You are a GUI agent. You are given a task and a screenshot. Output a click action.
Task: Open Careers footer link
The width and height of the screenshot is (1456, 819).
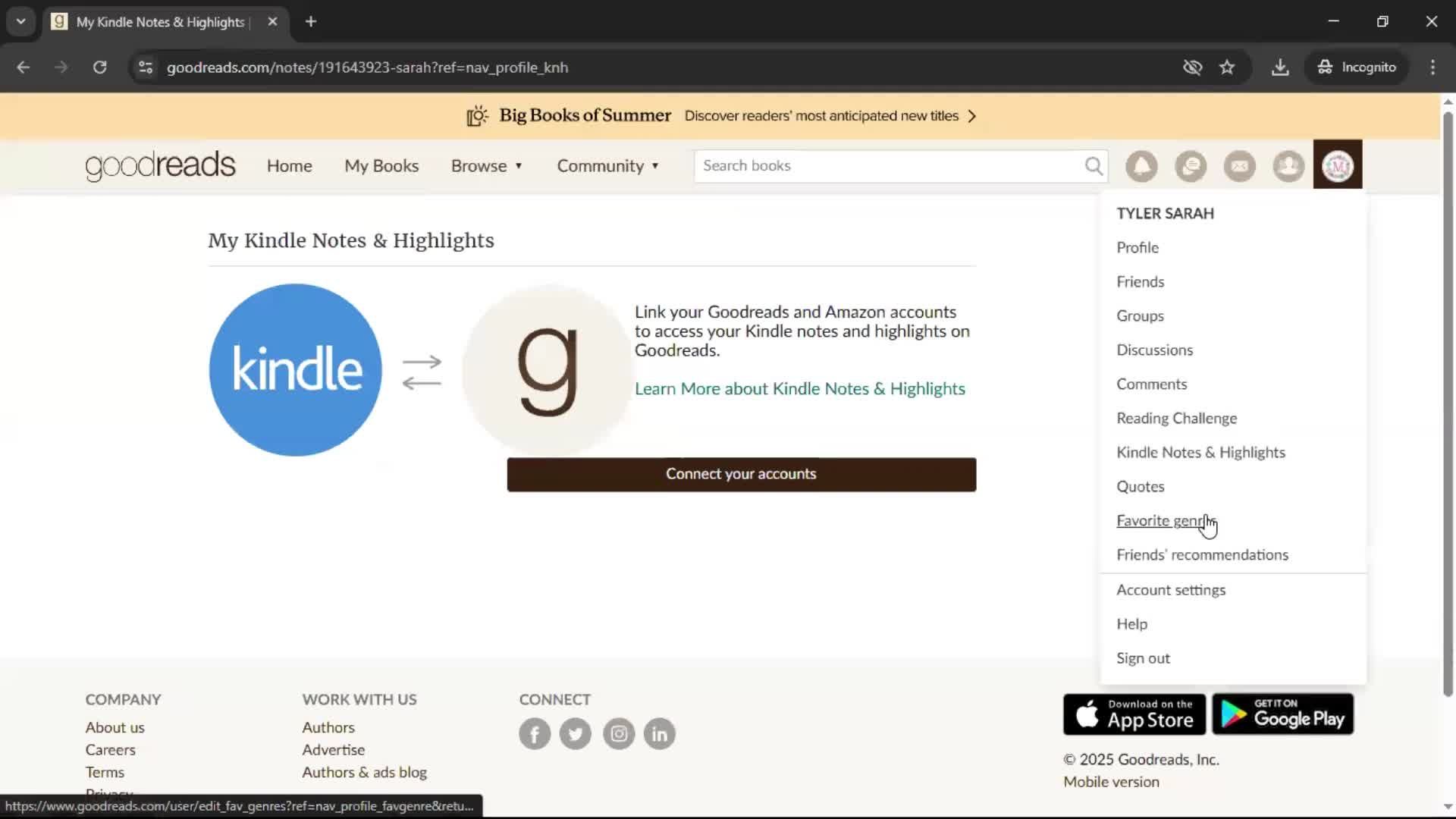(x=110, y=749)
